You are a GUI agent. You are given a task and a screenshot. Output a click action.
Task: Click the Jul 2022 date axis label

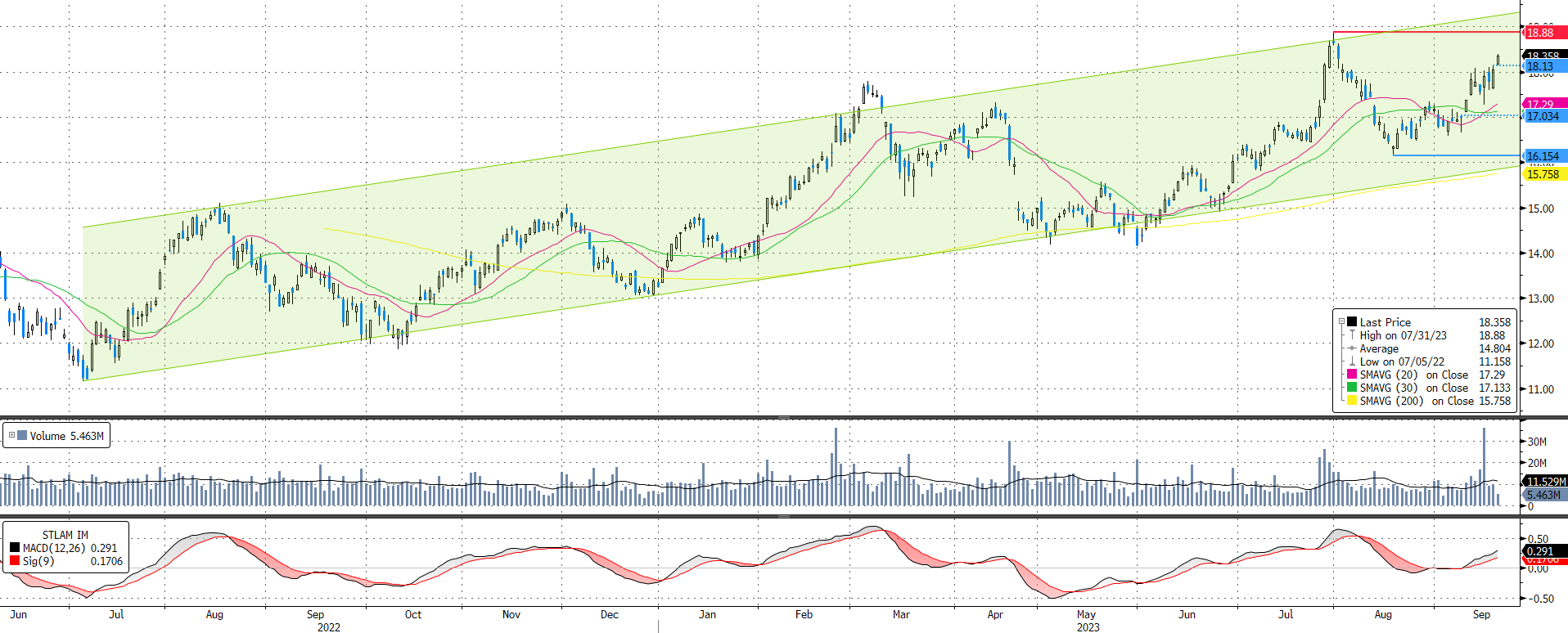pyautogui.click(x=116, y=614)
